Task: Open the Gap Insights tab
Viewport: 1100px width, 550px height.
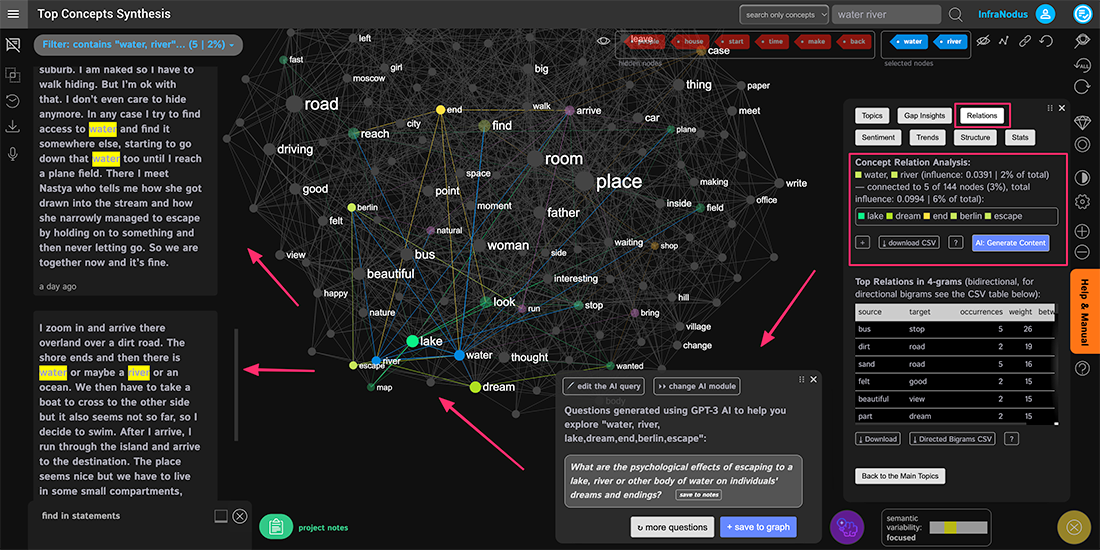Action: point(925,116)
